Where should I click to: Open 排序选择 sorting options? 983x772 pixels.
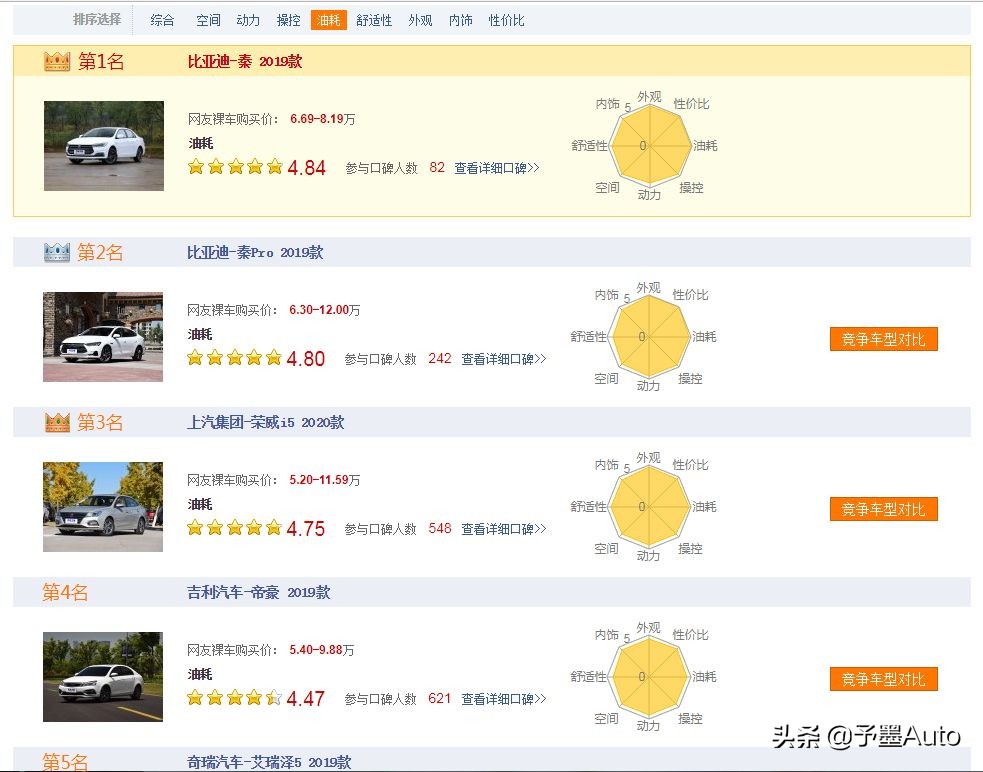coord(97,17)
